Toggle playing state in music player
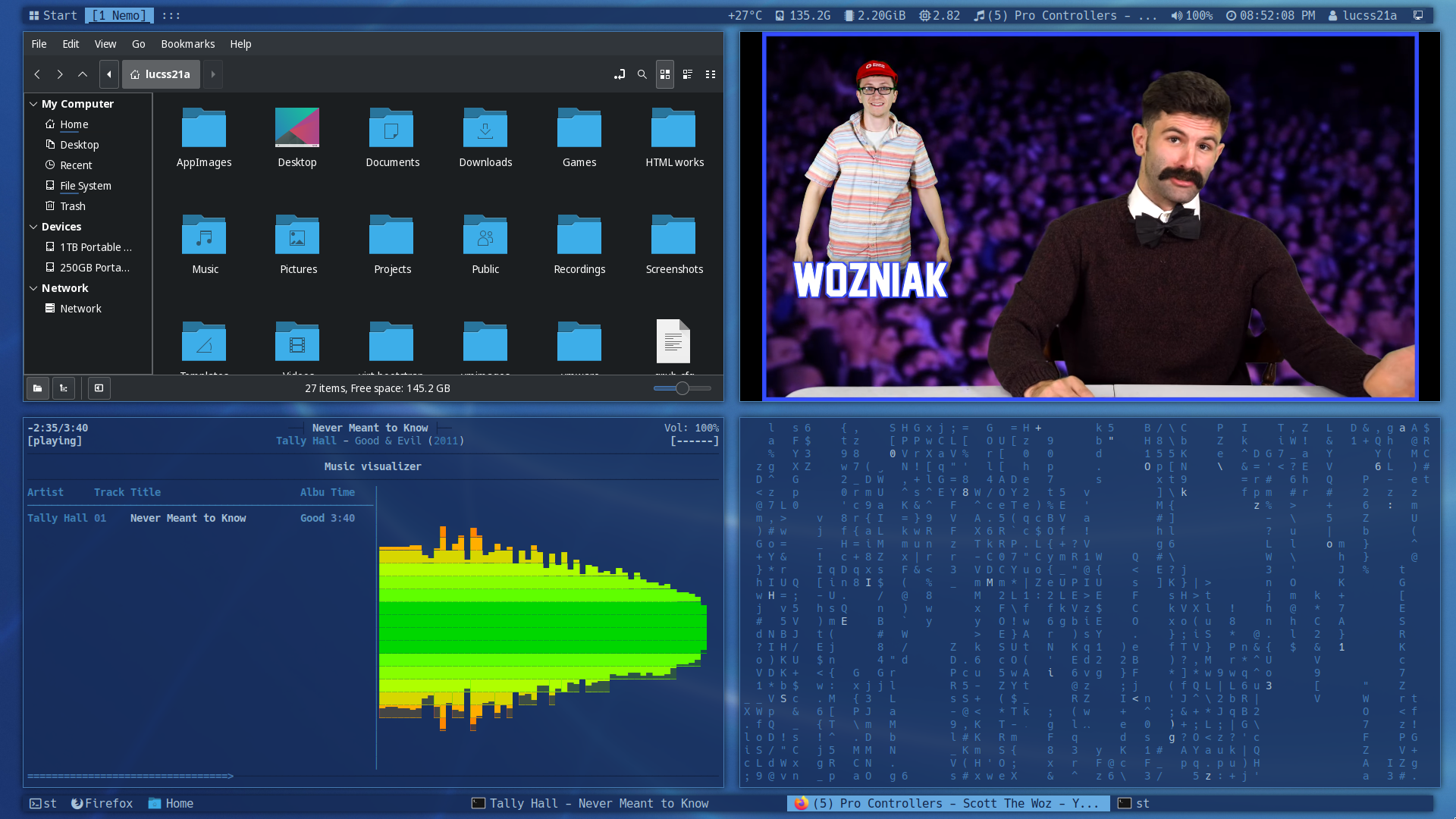This screenshot has width=1456, height=819. tap(55, 440)
